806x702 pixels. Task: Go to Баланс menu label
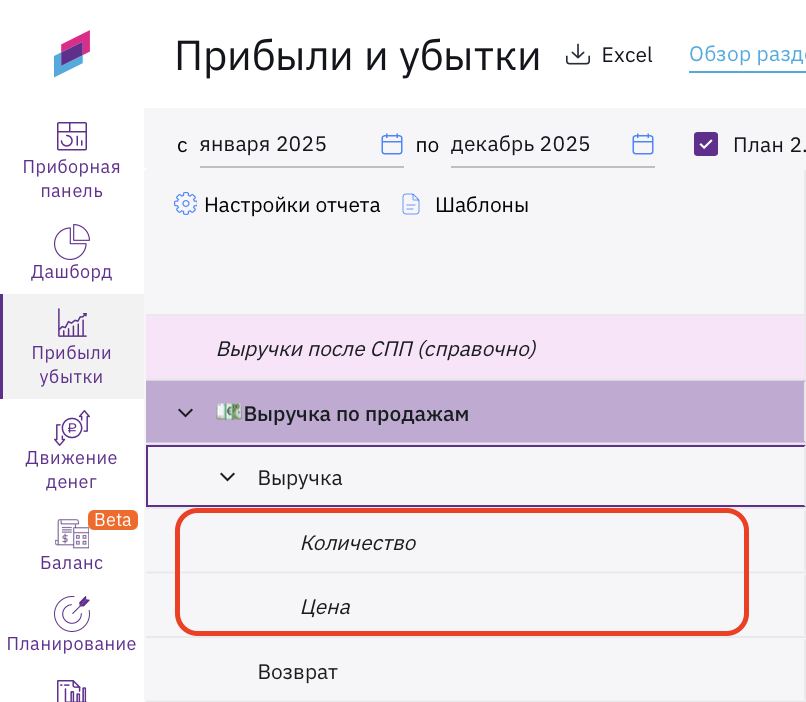click(x=71, y=563)
